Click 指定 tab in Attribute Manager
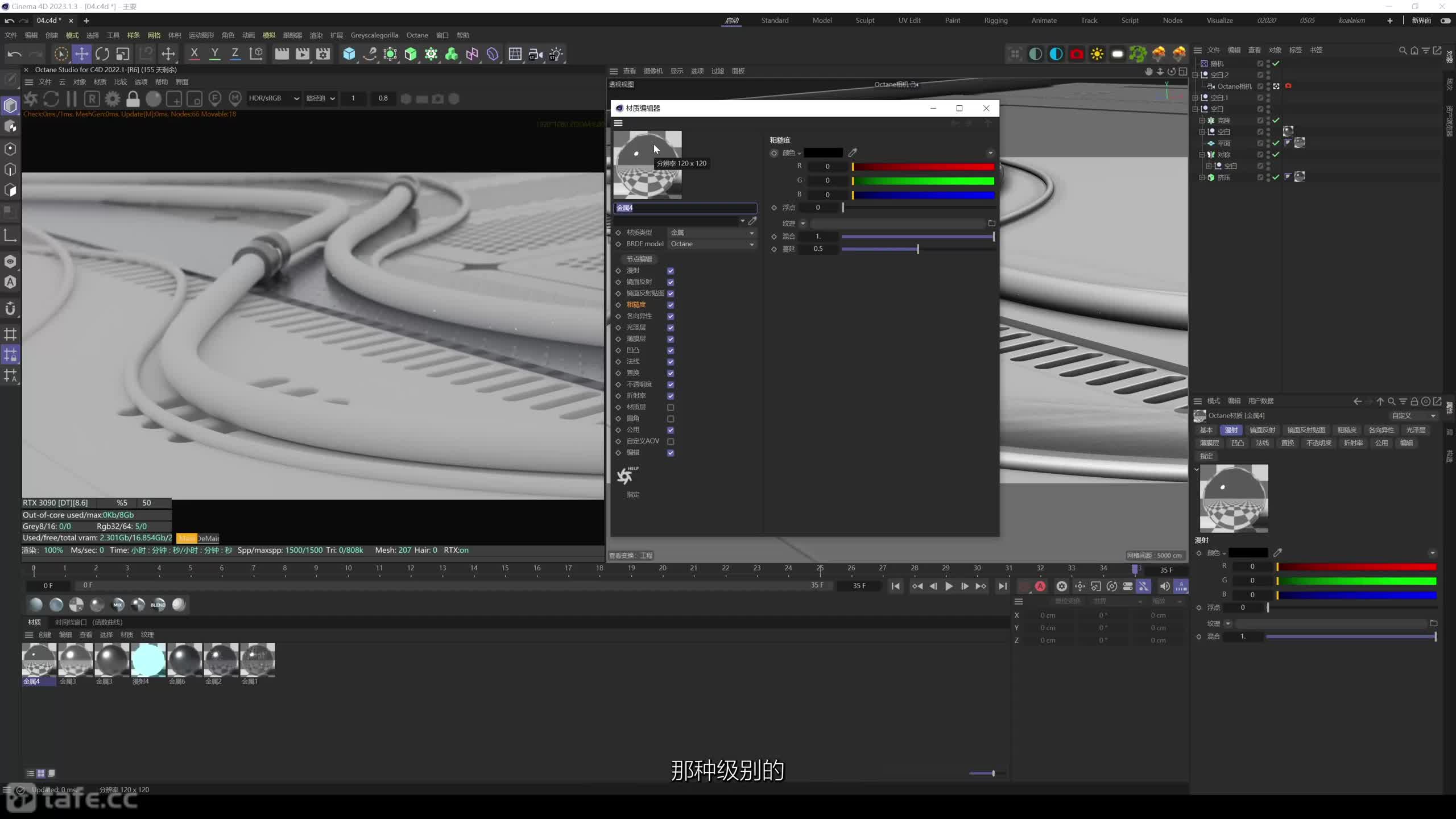The height and width of the screenshot is (819, 1456). pyautogui.click(x=1206, y=456)
